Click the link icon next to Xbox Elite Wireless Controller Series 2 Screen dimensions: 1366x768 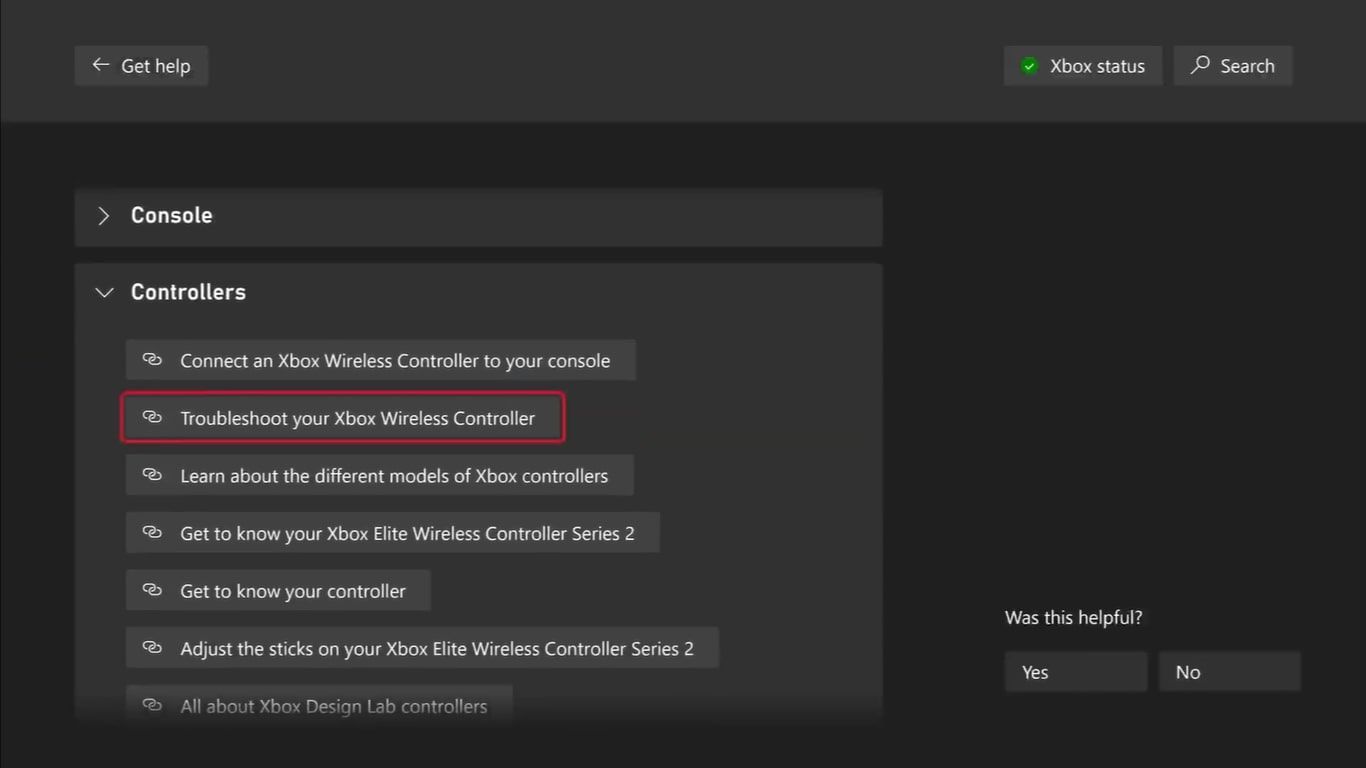(152, 533)
